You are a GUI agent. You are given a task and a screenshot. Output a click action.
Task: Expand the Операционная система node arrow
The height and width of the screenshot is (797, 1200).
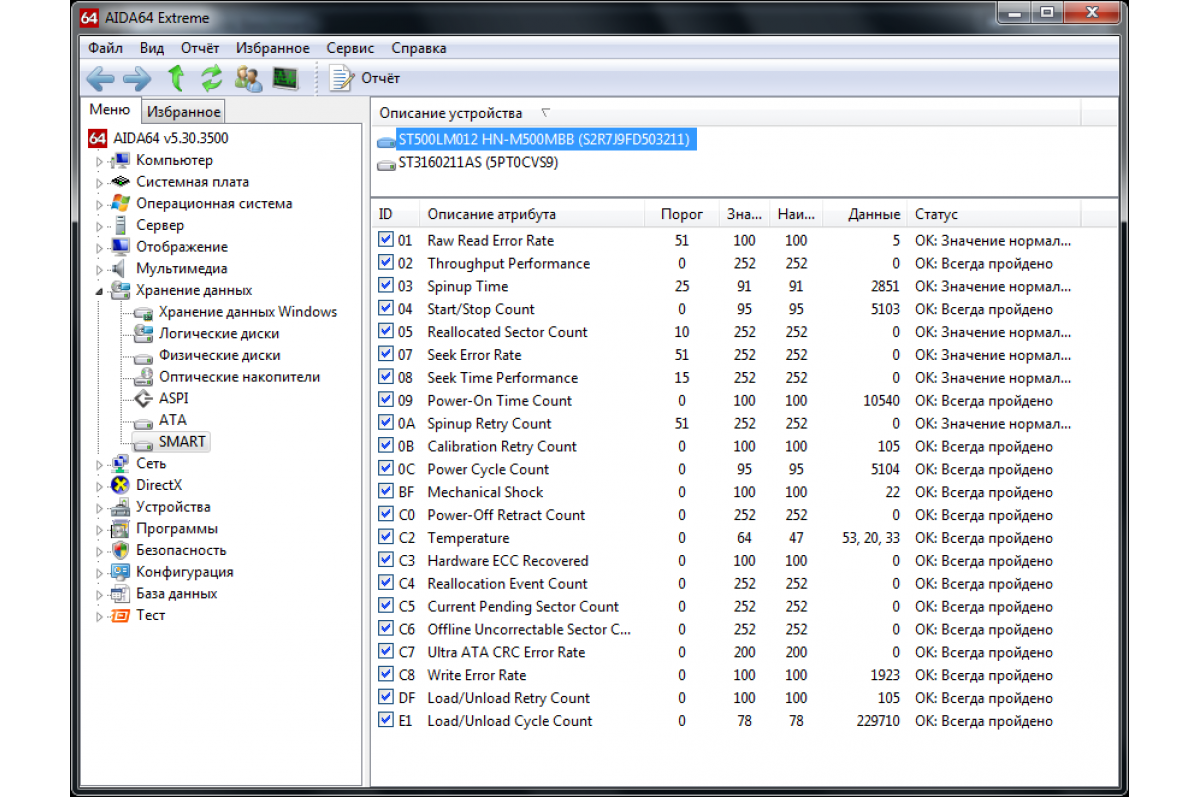[x=100, y=204]
